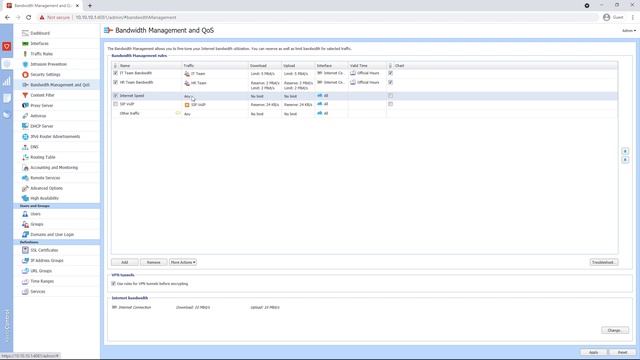640x360 pixels.
Task: Open DNS icon in sidebar
Action: pyautogui.click(x=25, y=147)
